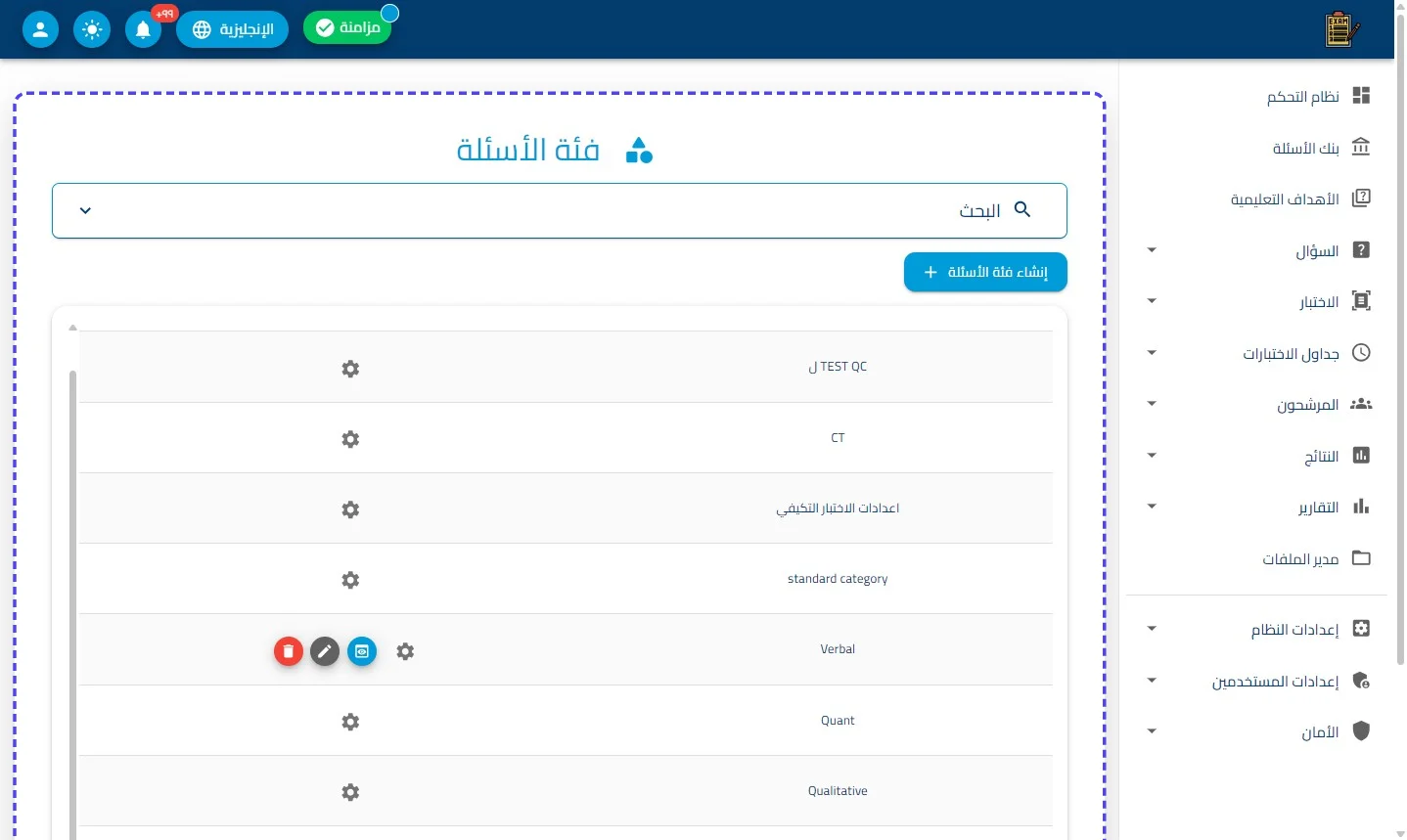The image size is (1407, 840).
Task: Click the gear icon in the Verbal row
Action: coord(405,651)
